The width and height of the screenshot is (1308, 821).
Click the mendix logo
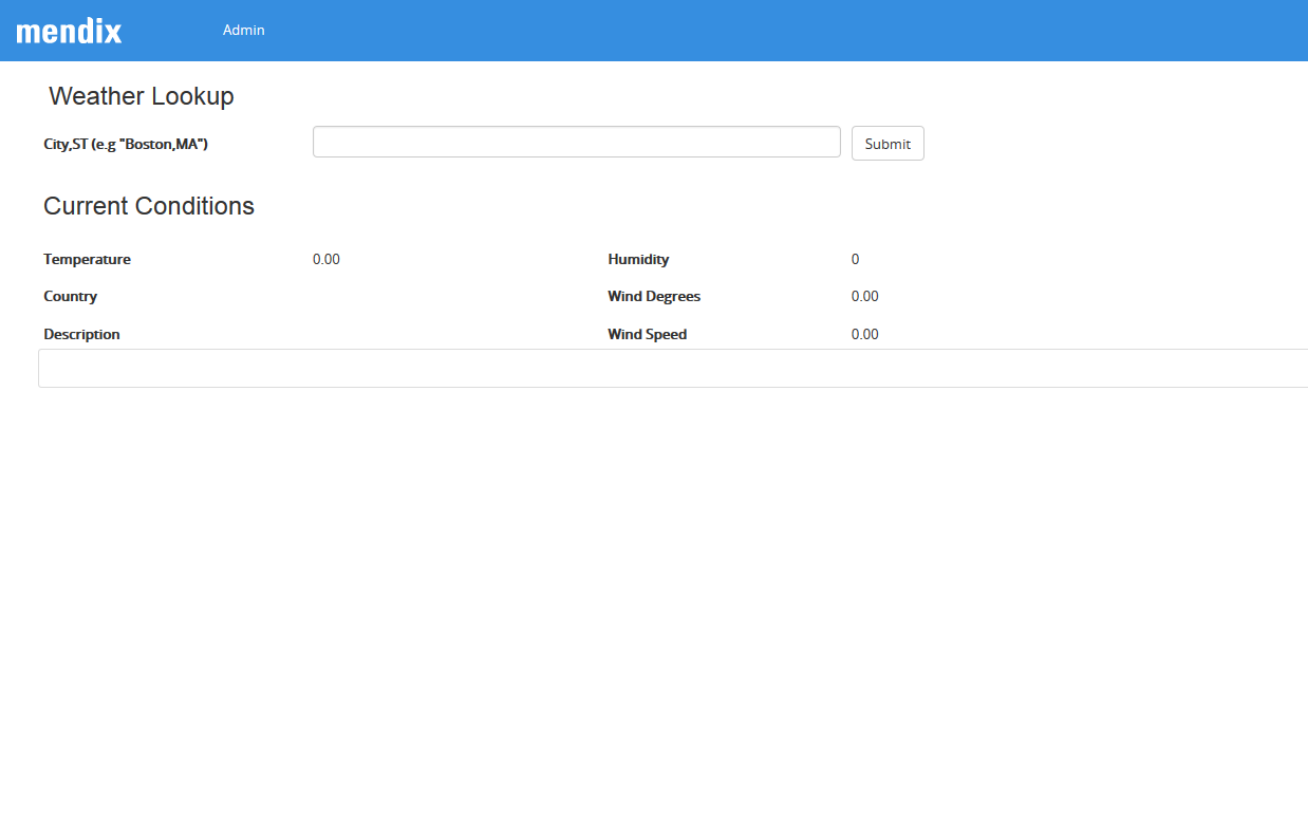pos(69,31)
